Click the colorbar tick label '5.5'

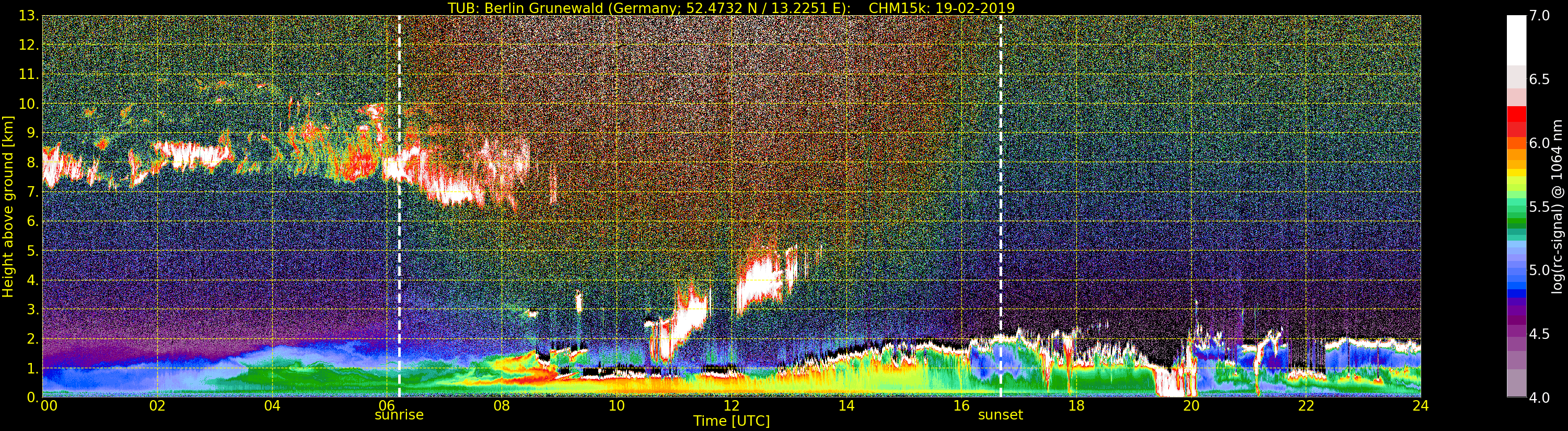[1540, 207]
